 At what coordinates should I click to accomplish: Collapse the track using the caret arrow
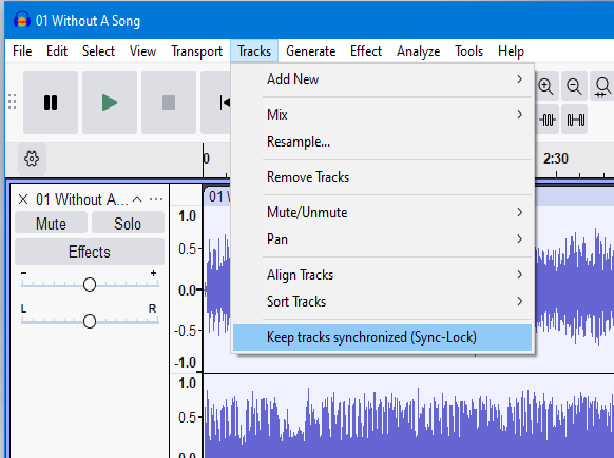pos(138,198)
